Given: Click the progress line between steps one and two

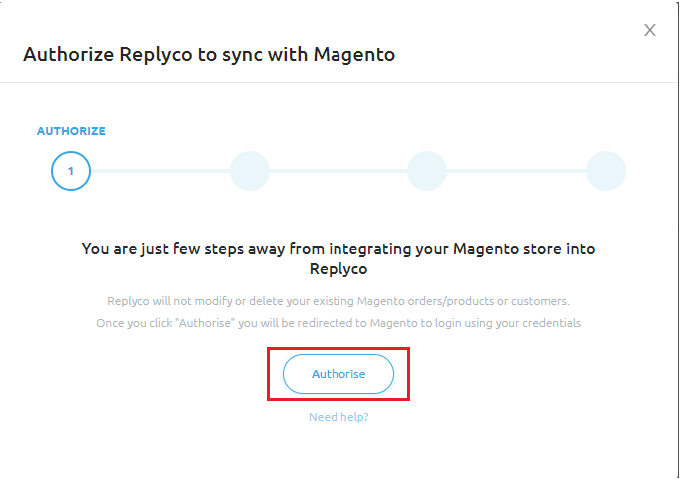Looking at the screenshot, I should click(x=160, y=171).
